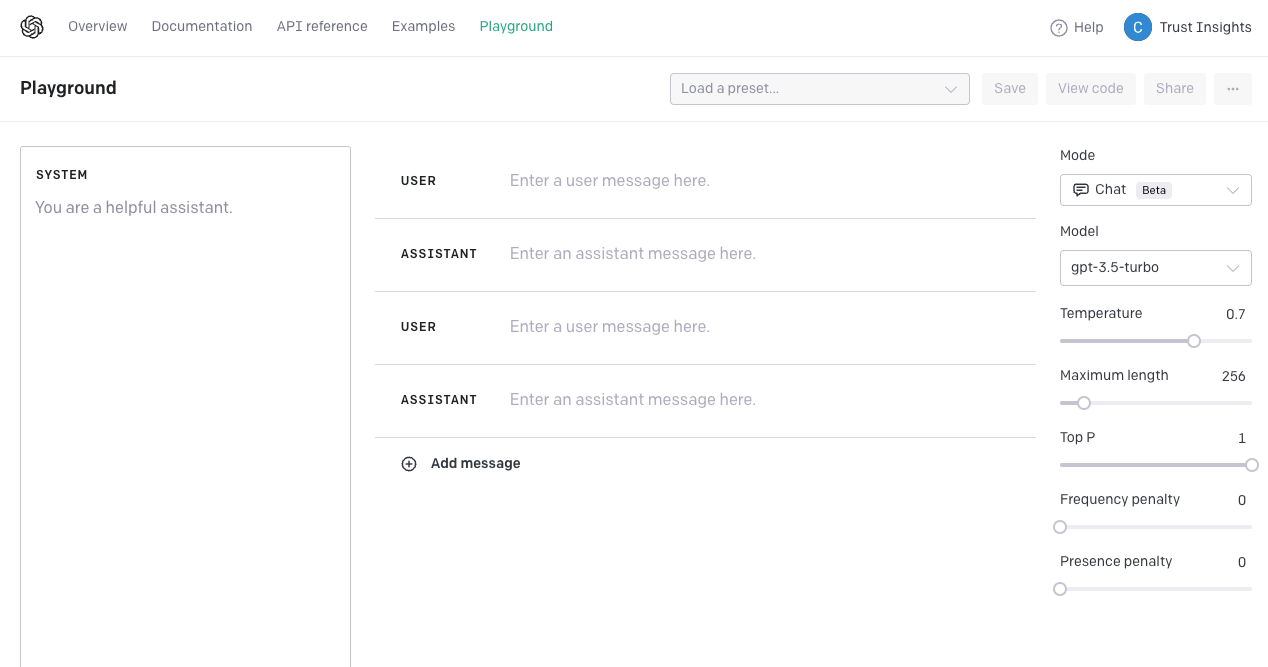Click the Temperature value 0.7
Viewport: 1268px width, 667px height.
click(x=1236, y=314)
